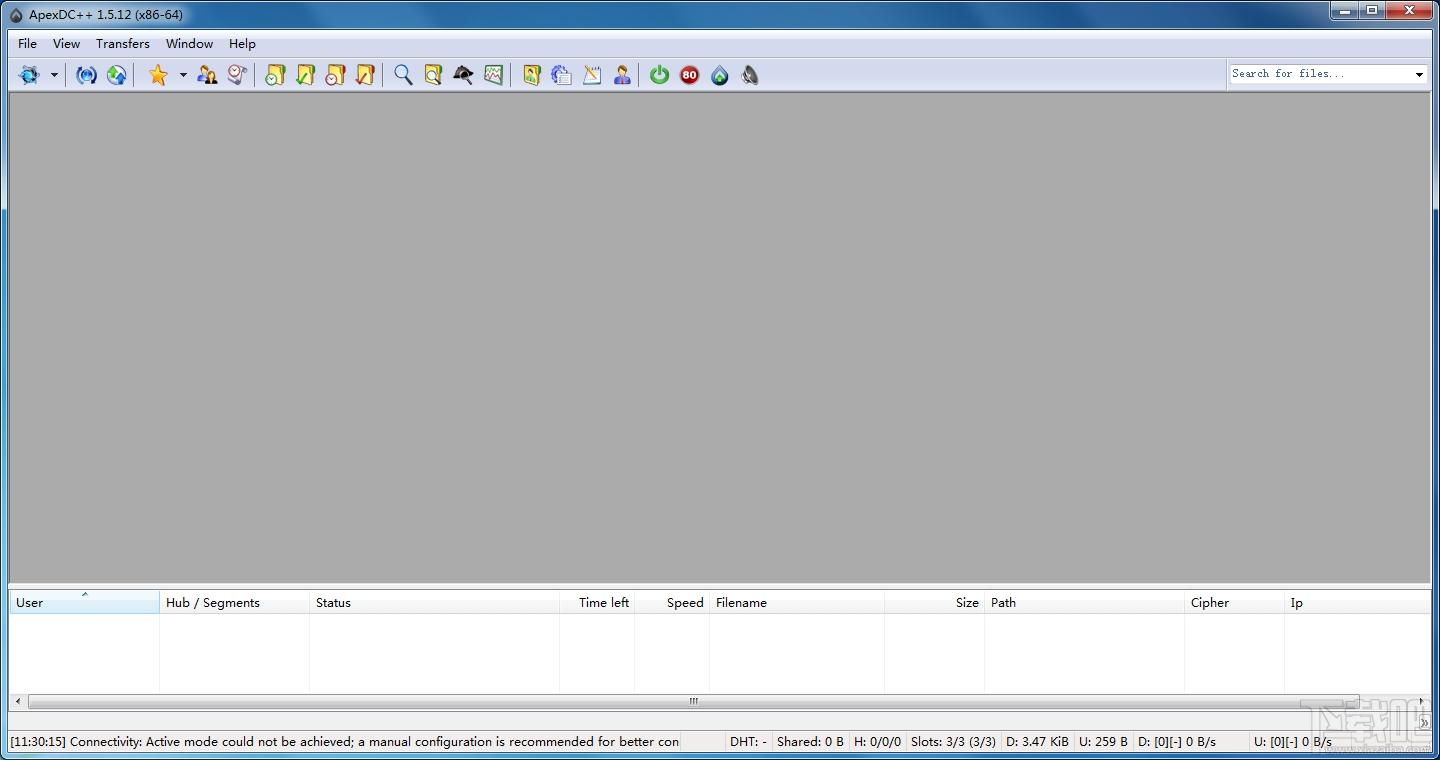
Task: Toggle the green Shutdown power icon
Action: [x=659, y=75]
